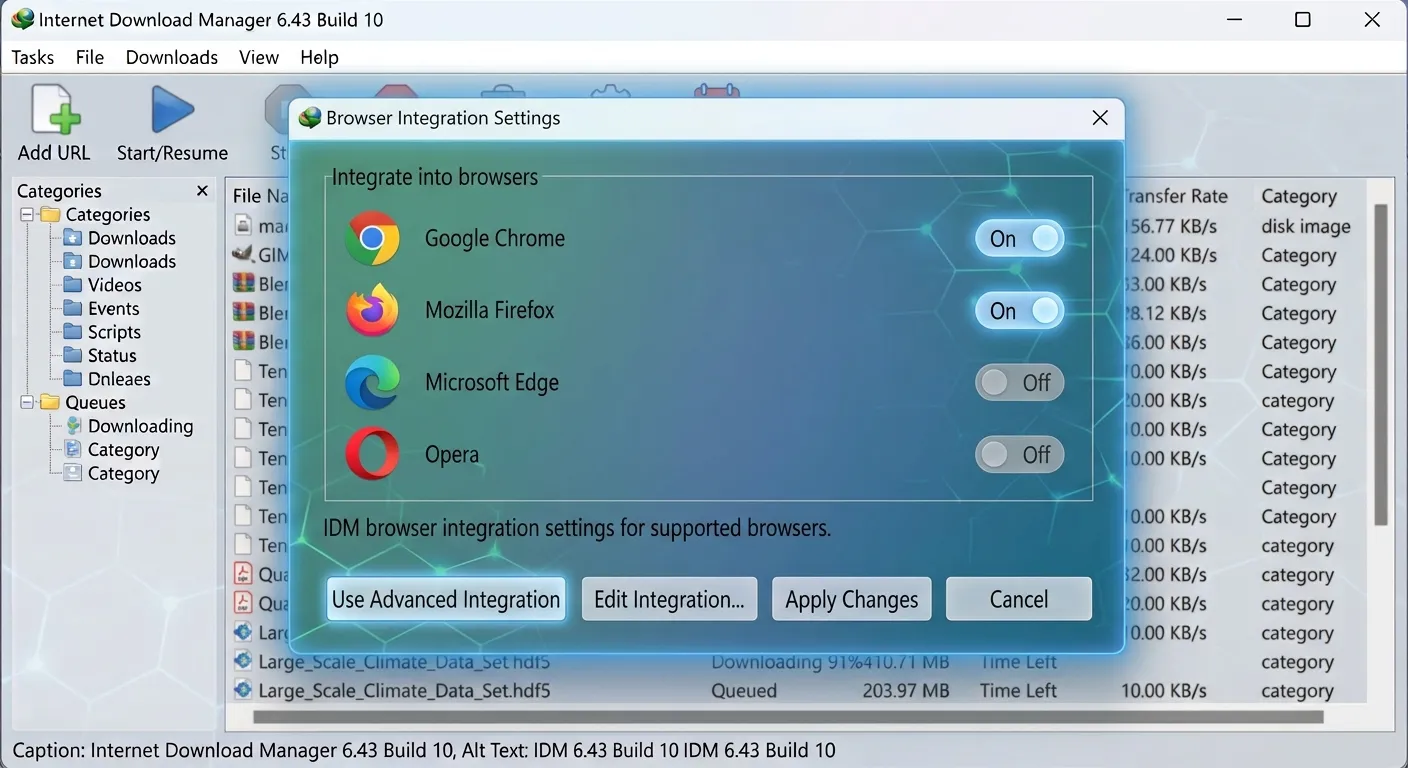Click the Opera browser icon
1408x768 pixels.
point(372,454)
